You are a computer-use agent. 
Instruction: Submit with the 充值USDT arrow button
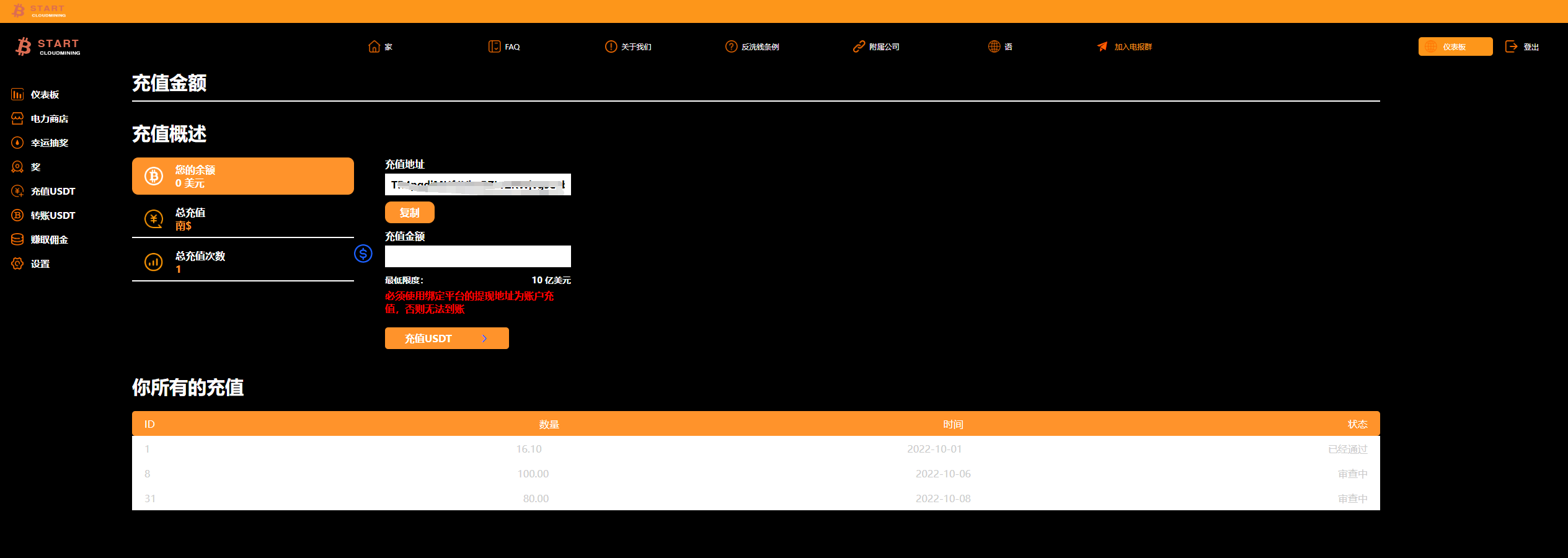tap(446, 339)
